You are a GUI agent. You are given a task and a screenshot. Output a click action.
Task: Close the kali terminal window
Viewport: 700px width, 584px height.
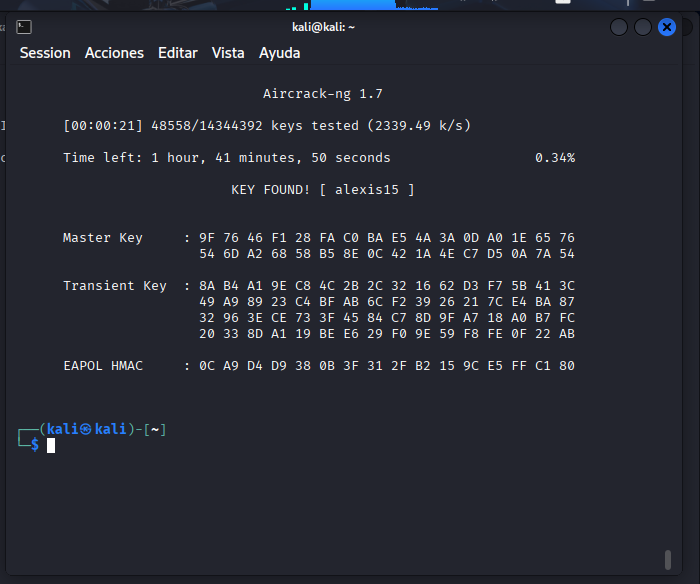click(667, 27)
